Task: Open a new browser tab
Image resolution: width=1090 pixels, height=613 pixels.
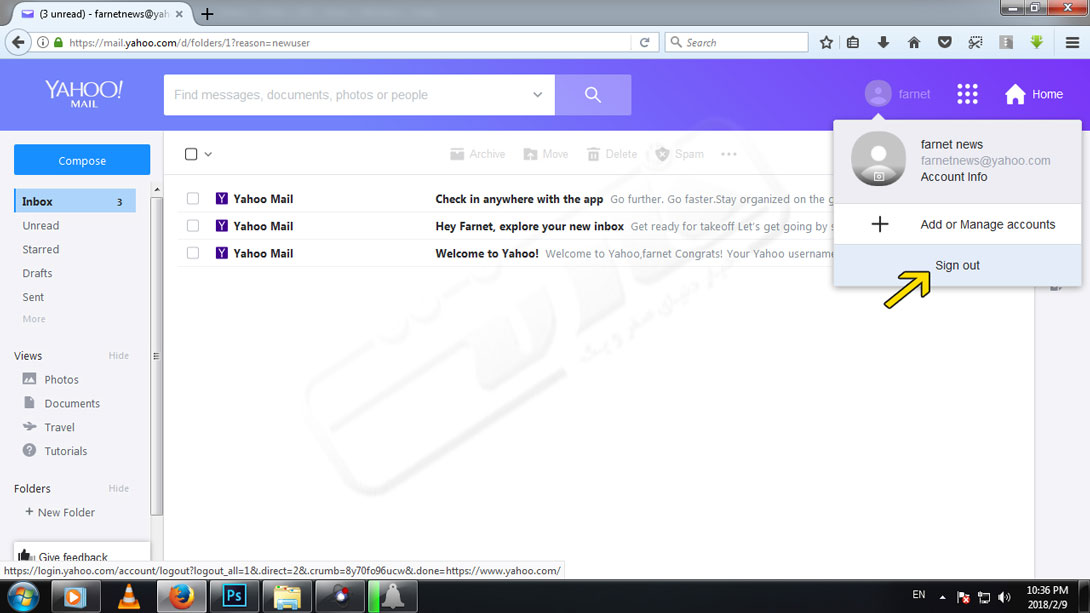Action: point(207,14)
